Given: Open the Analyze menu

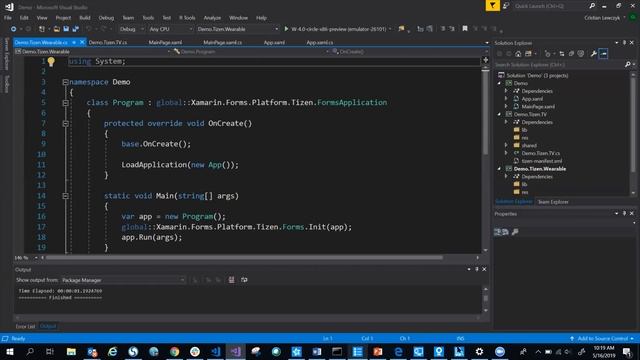Looking at the screenshot, I should [212, 18].
